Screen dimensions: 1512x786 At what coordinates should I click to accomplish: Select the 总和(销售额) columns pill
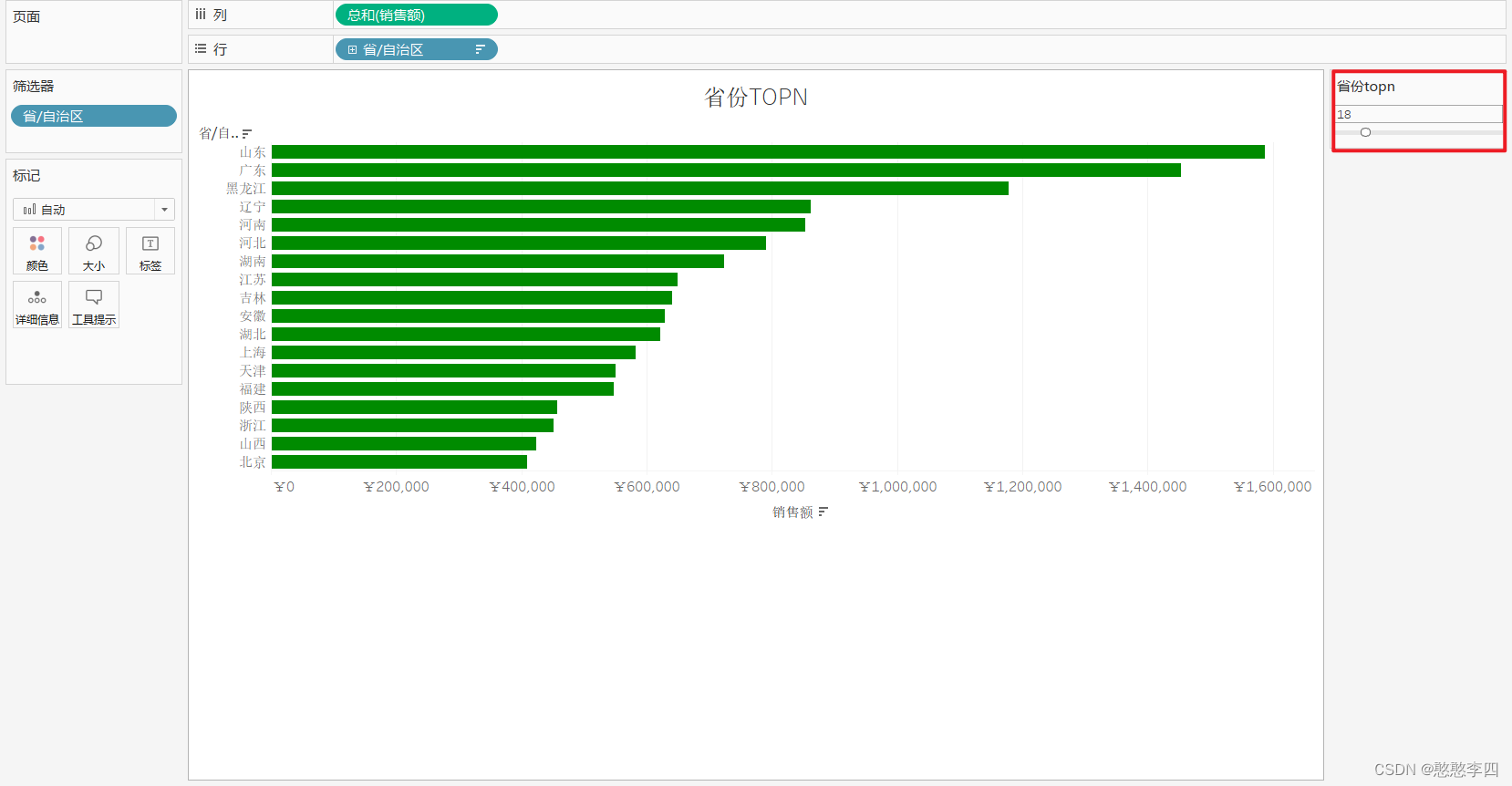point(417,15)
